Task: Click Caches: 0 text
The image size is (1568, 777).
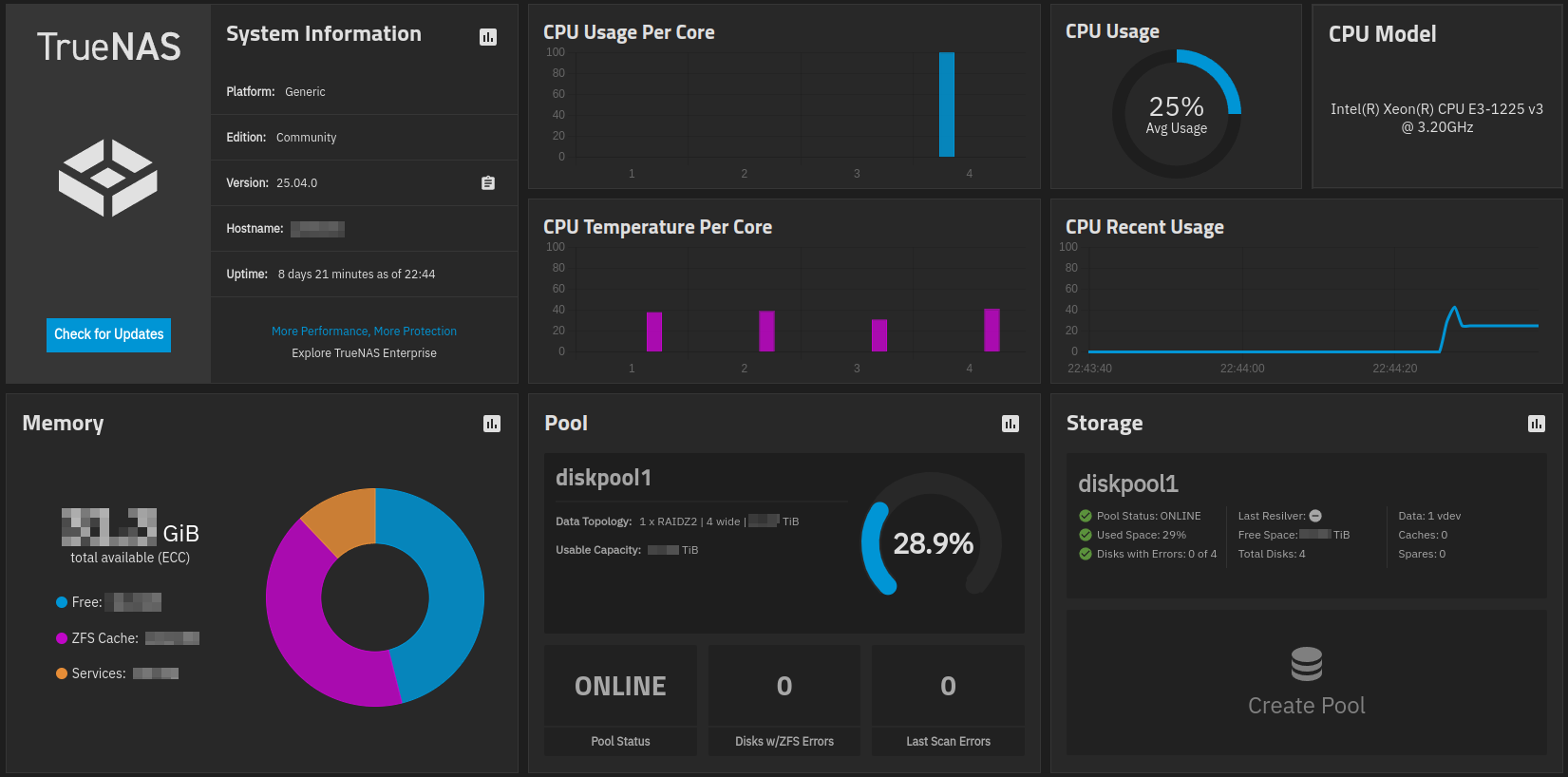Action: 1423,535
